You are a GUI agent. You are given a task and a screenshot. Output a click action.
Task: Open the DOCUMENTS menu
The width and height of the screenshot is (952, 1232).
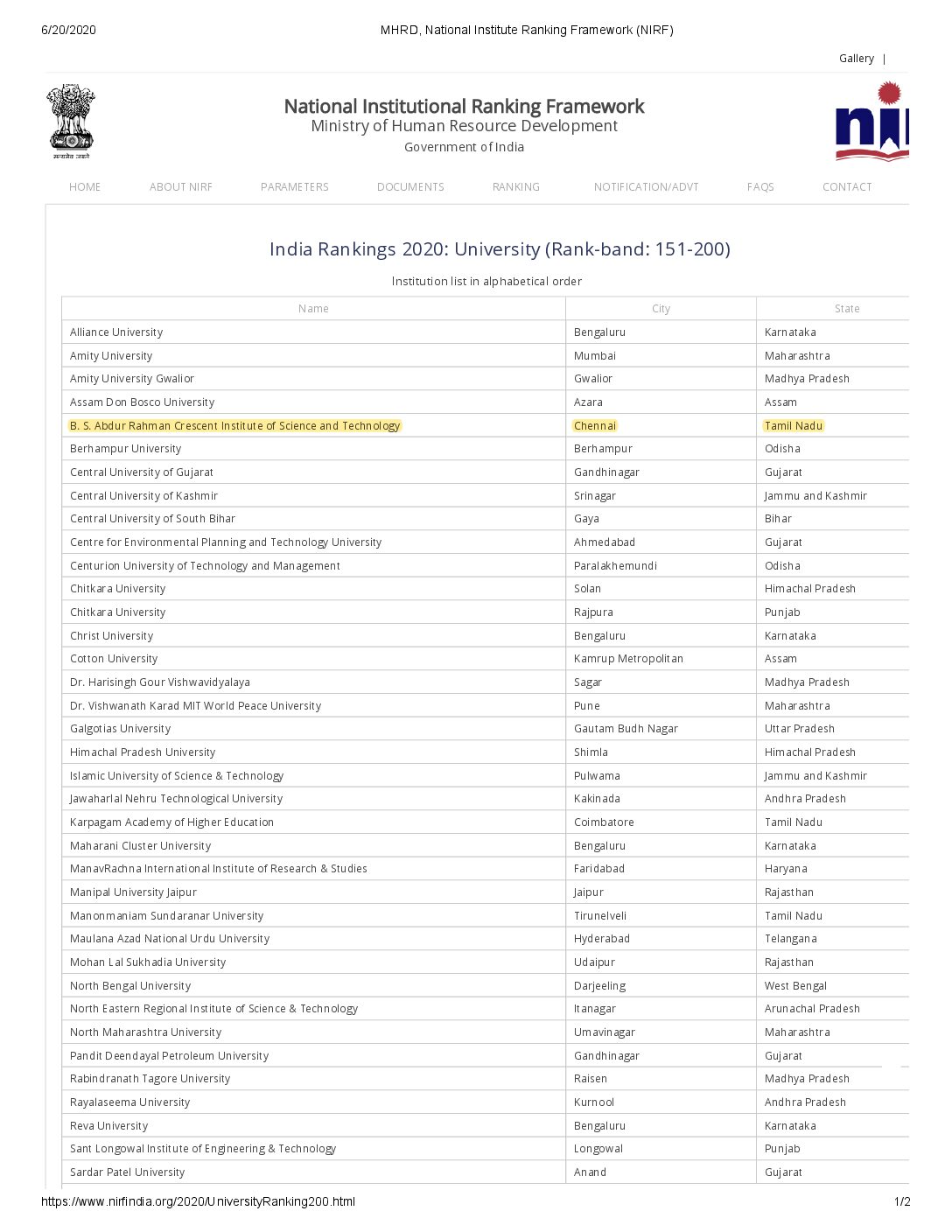click(x=410, y=187)
